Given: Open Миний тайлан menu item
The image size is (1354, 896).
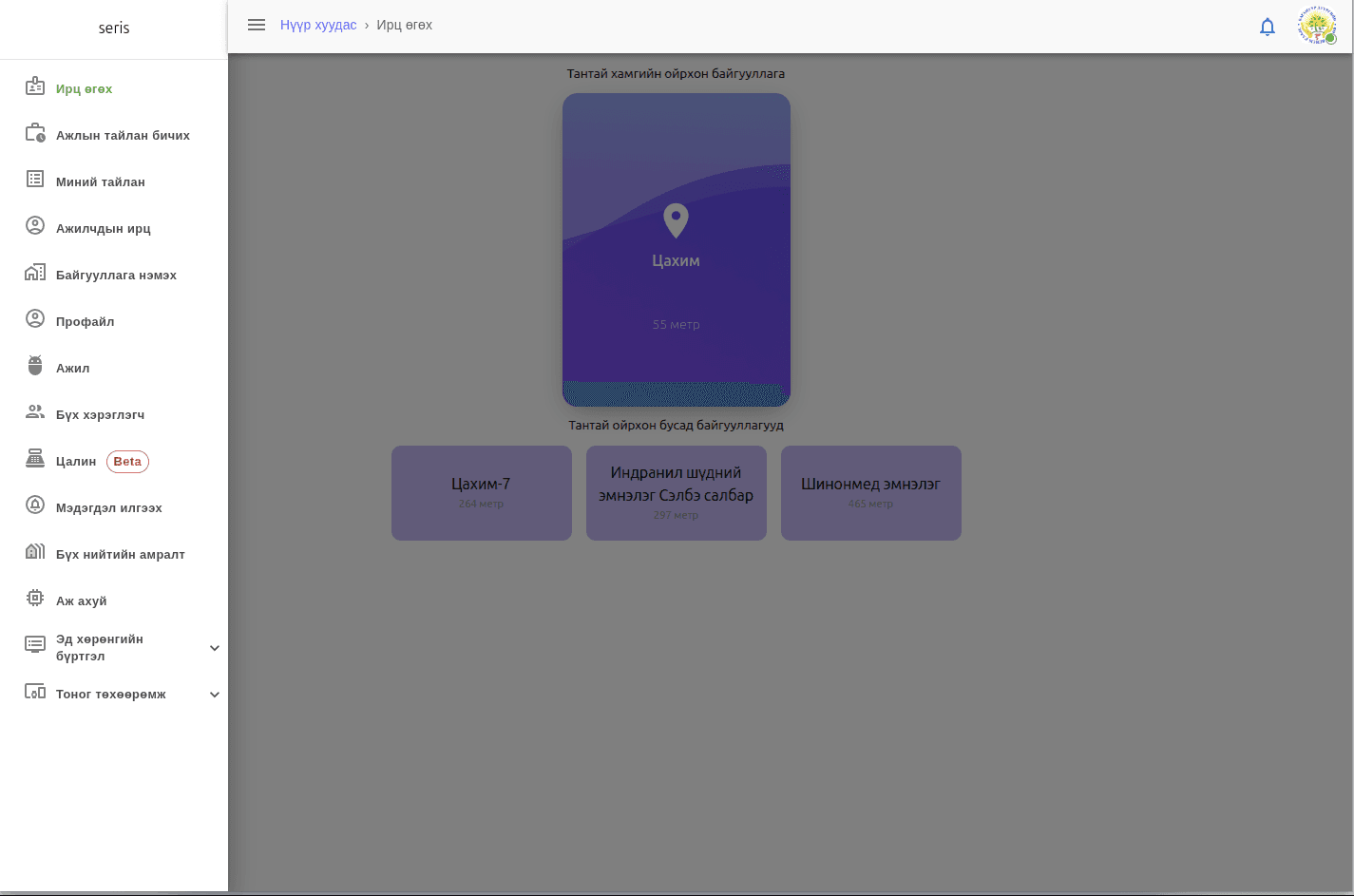Looking at the screenshot, I should click(100, 181).
